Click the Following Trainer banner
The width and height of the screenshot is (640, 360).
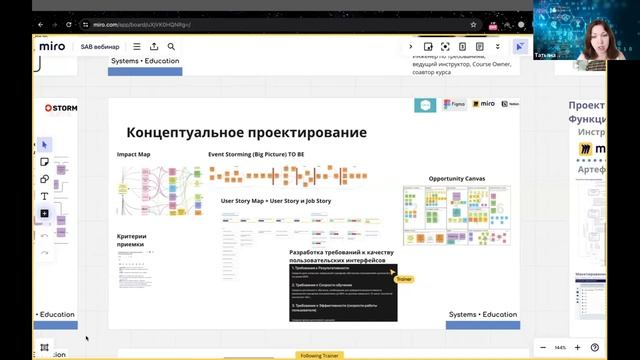click(319, 356)
